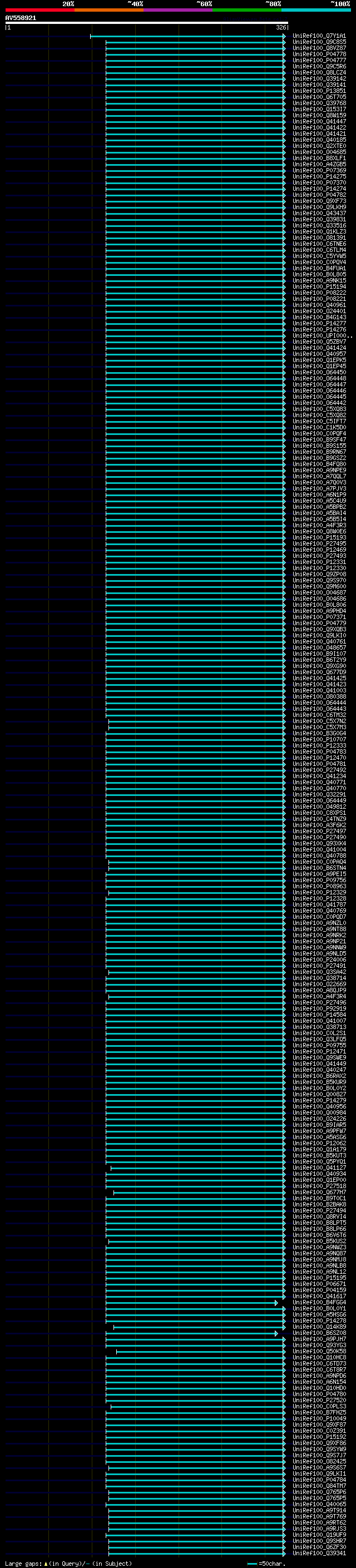Select the UniRef100_B4FUA1 label
The height and width of the screenshot is (1568, 356).
(x=319, y=269)
